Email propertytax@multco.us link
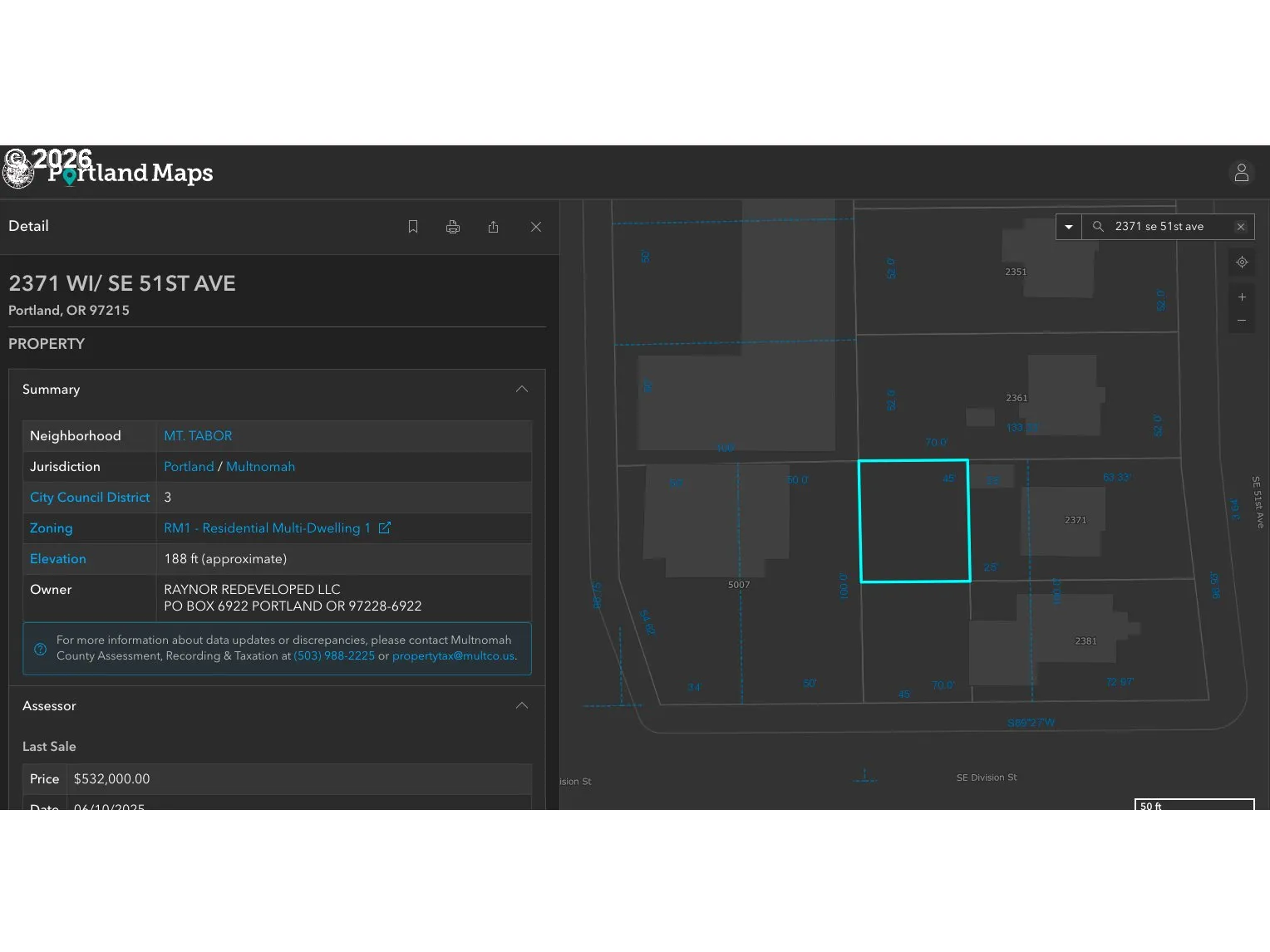This screenshot has height=952, width=1270. pyautogui.click(x=453, y=656)
